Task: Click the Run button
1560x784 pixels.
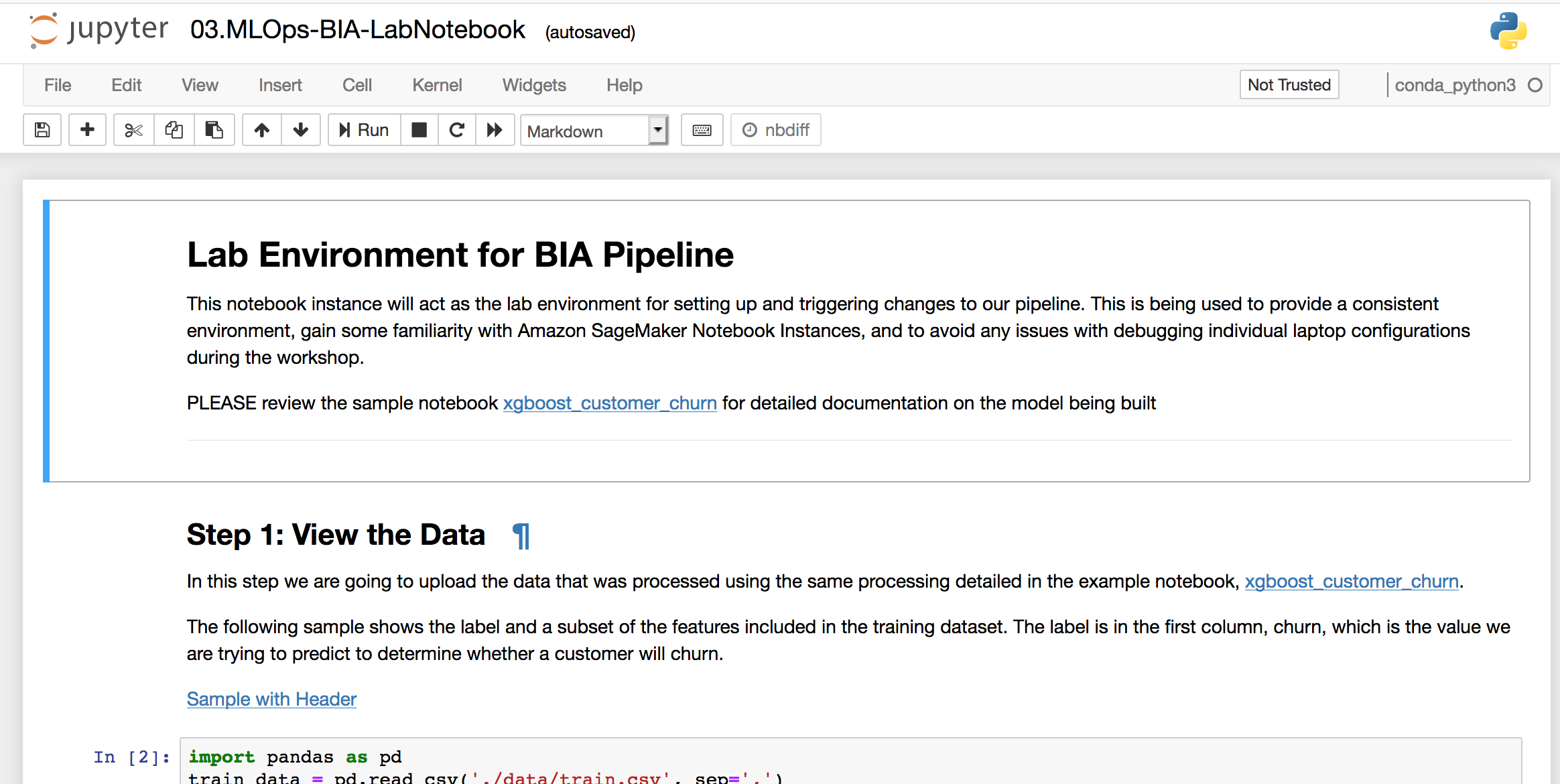Action: coord(365,130)
